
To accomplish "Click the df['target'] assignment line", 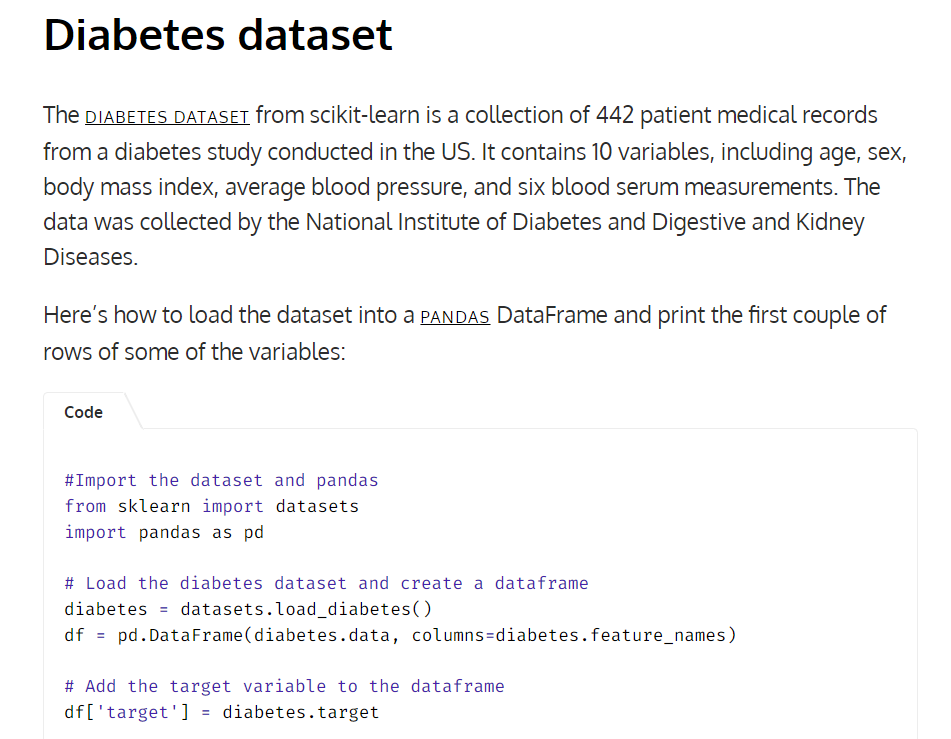I will click(221, 712).
